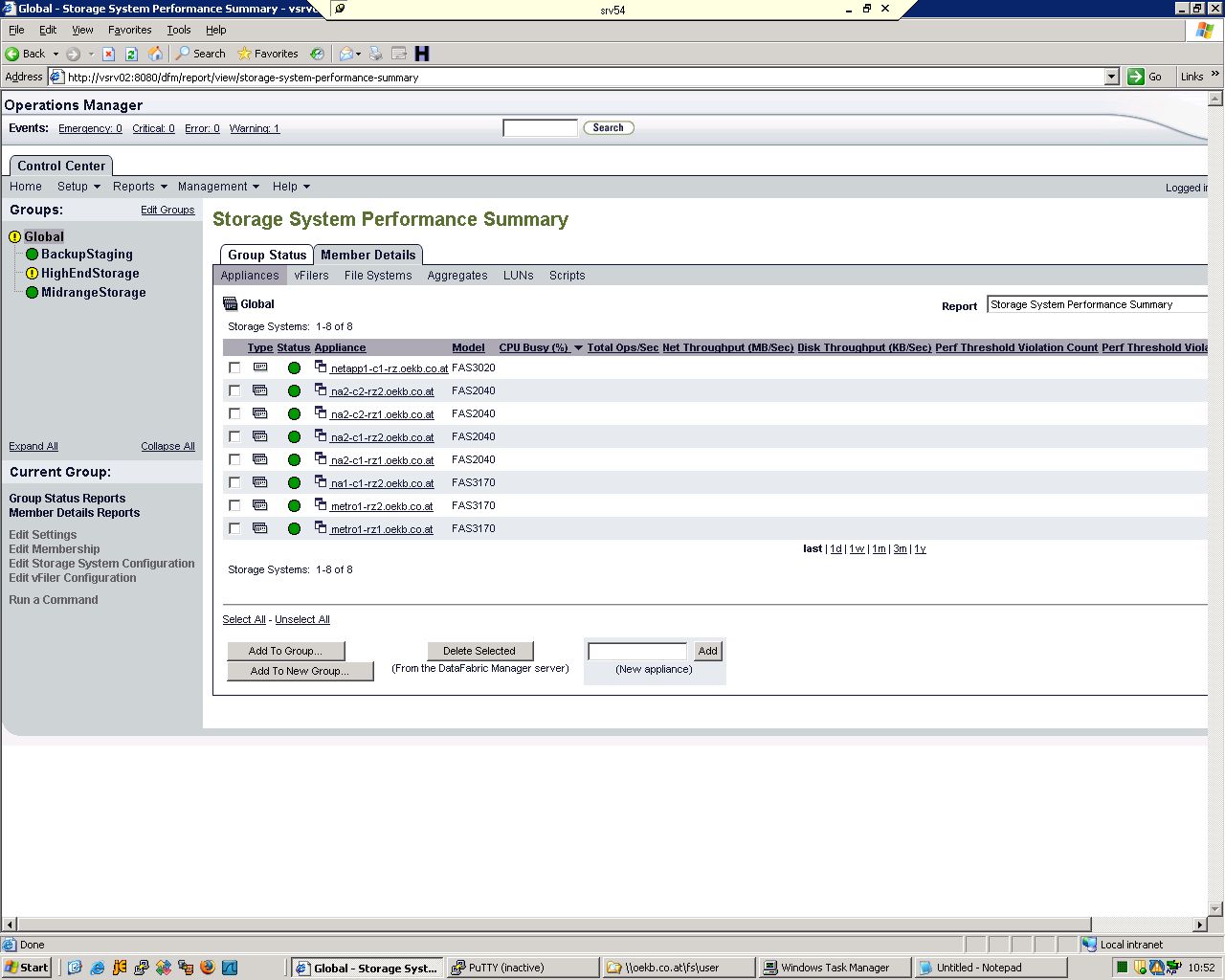Screen dimensions: 1225x980
Task: Expand the Reports navigation menu
Action: 140,187
